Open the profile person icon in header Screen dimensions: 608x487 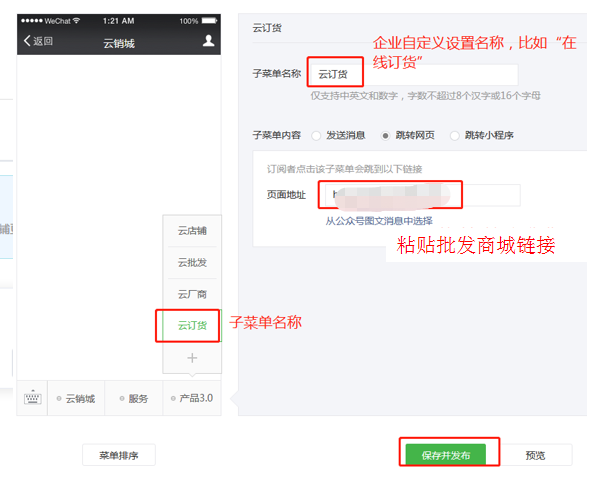[x=209, y=41]
